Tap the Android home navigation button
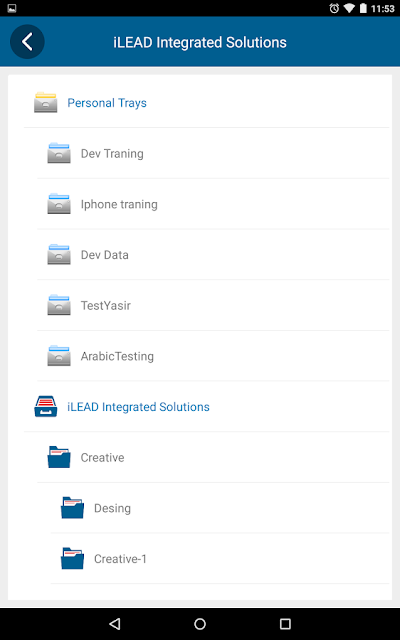The image size is (400, 640). click(x=200, y=624)
